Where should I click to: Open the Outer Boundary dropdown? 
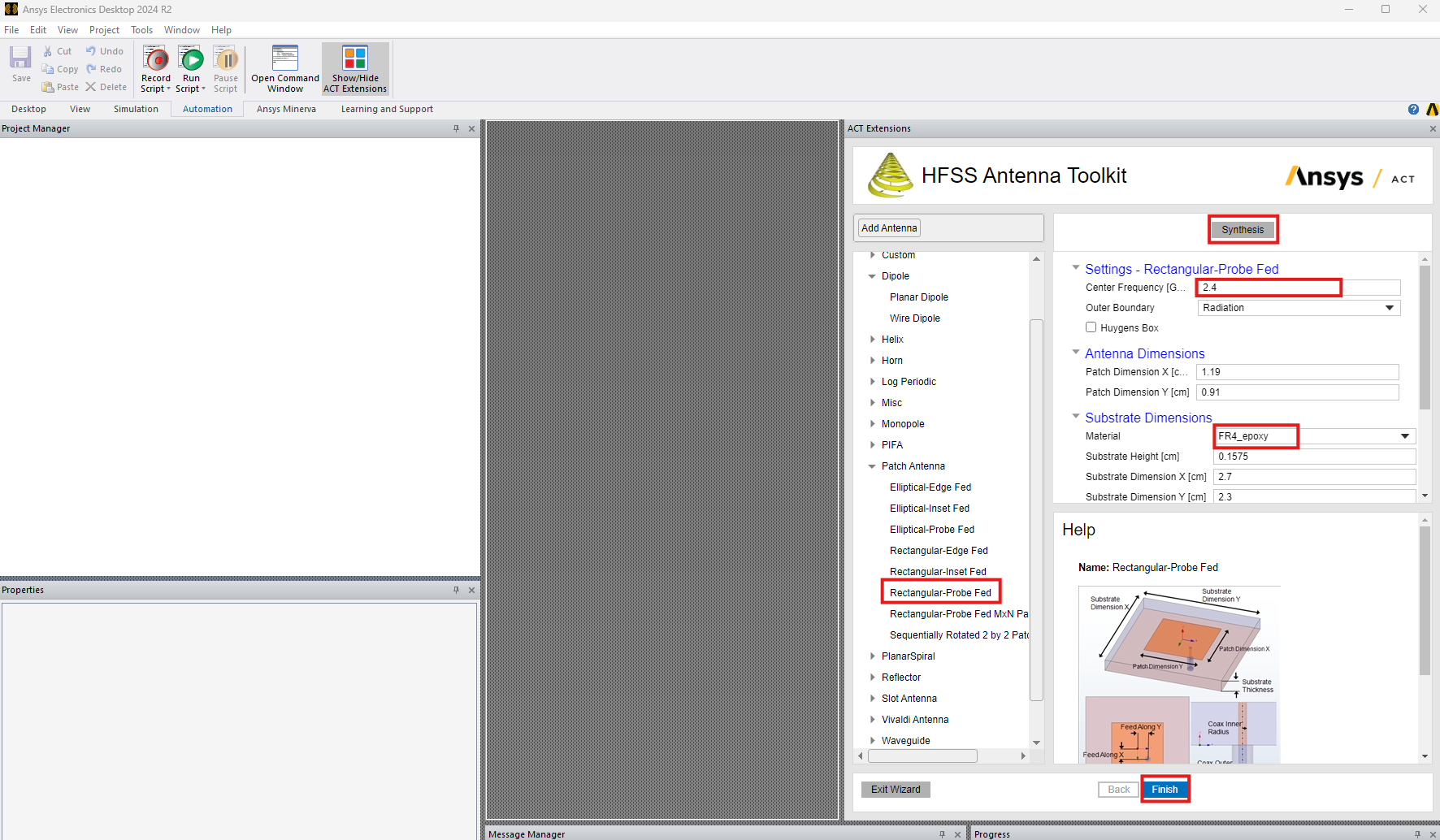tap(1390, 307)
